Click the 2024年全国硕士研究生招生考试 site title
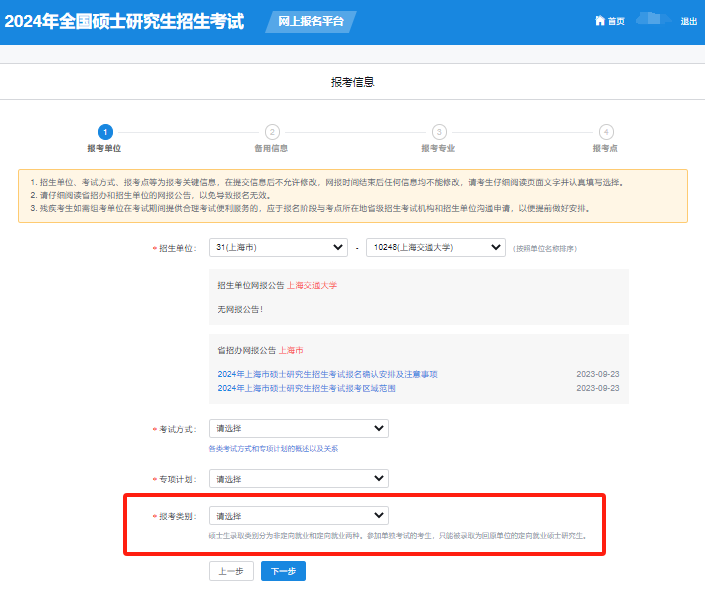Image resolution: width=705 pixels, height=596 pixels. [x=124, y=21]
